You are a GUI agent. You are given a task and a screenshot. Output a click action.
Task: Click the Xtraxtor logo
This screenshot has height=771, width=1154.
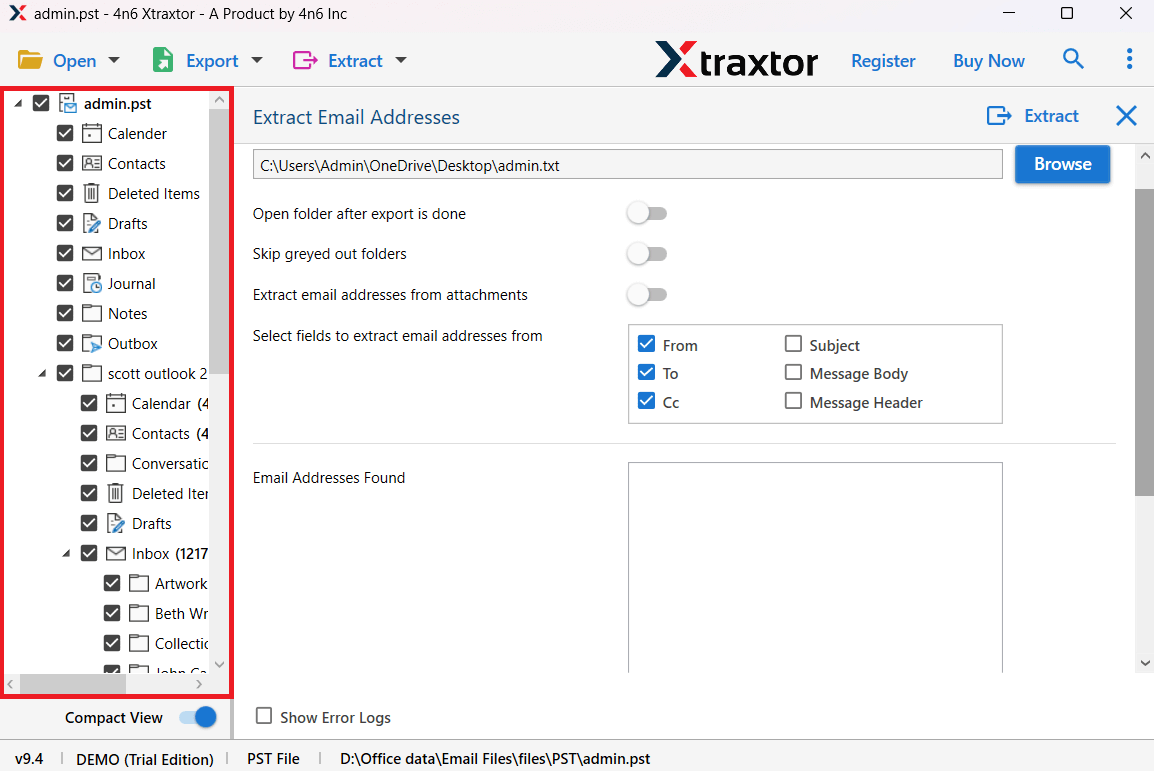tap(736, 60)
